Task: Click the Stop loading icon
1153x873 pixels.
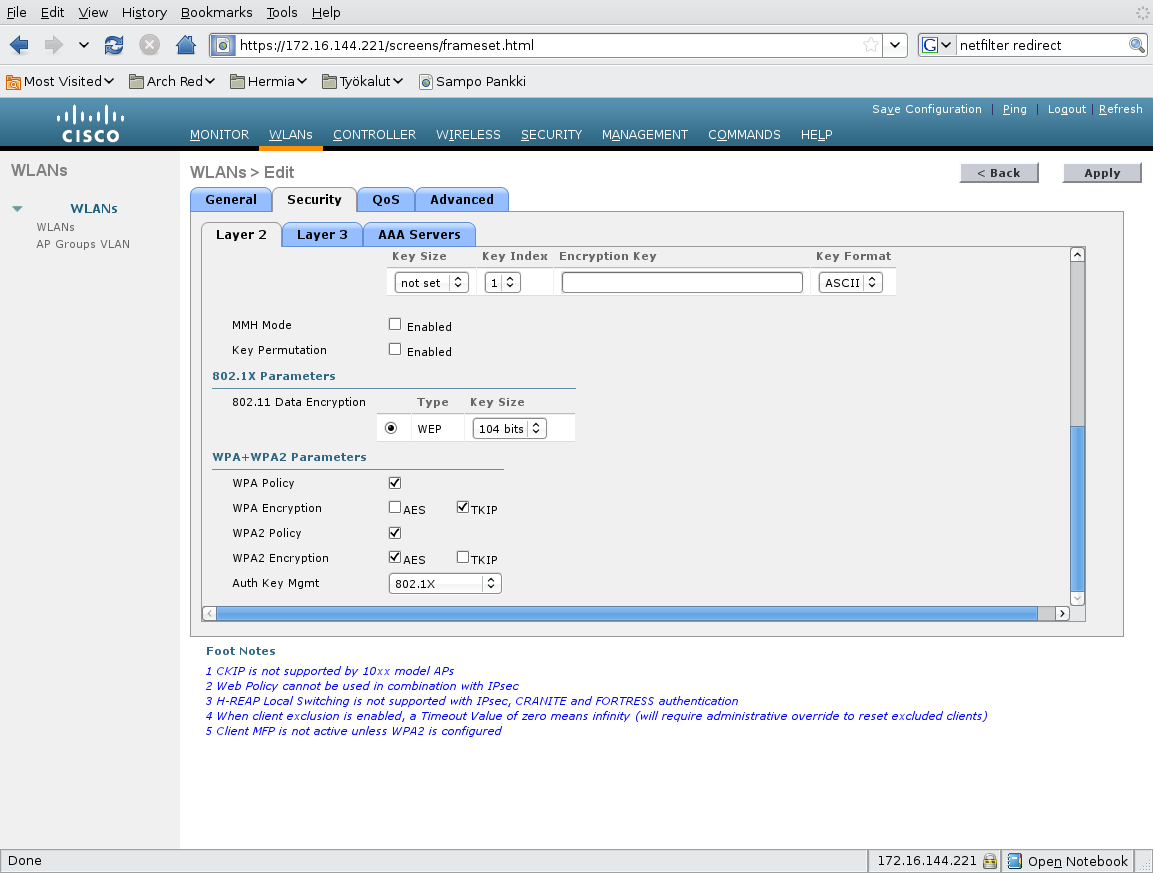Action: point(149,45)
